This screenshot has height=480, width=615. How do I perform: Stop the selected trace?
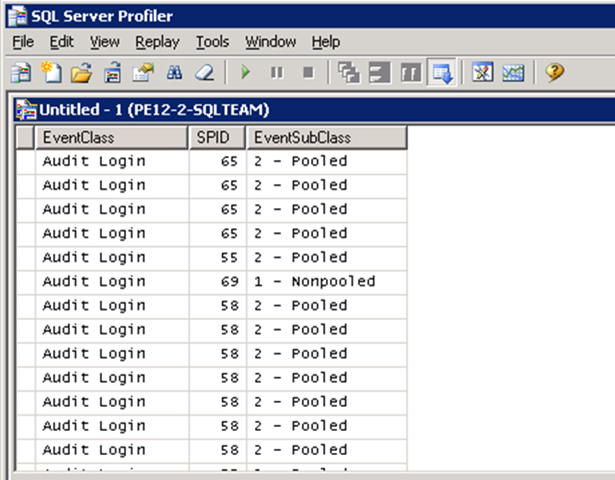[x=307, y=73]
